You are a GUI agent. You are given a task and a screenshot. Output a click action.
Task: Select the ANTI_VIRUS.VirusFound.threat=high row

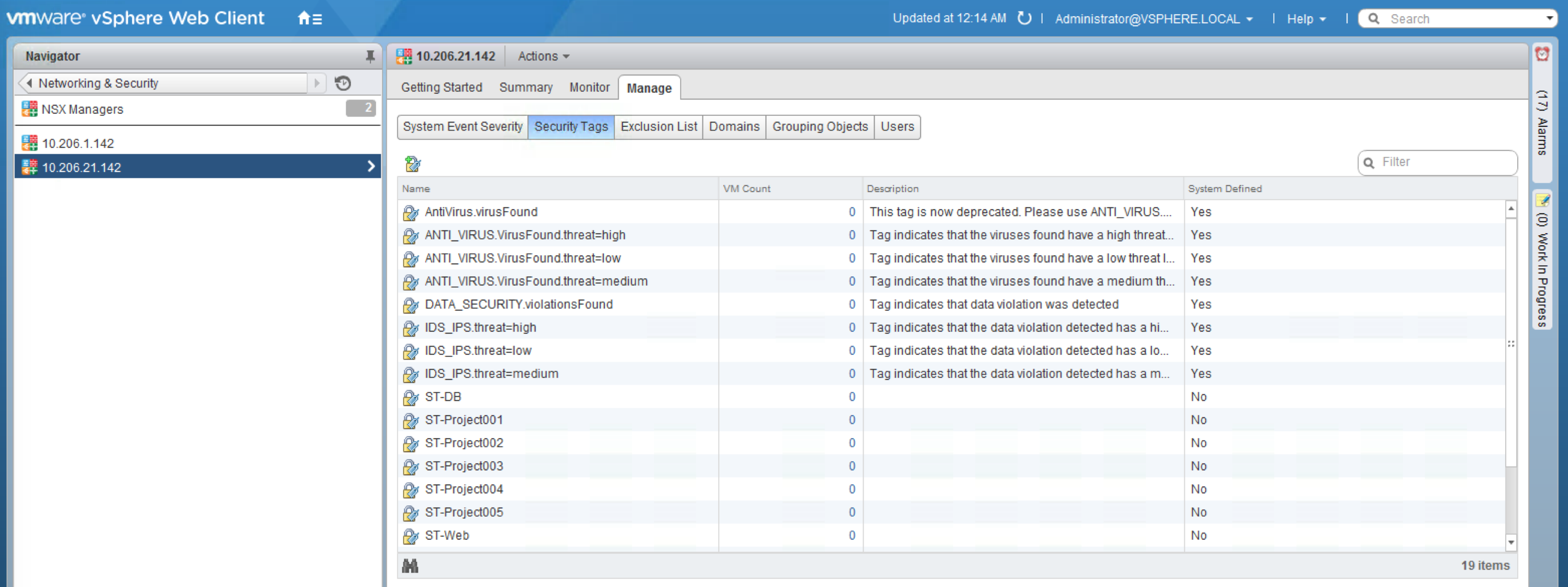952,236
